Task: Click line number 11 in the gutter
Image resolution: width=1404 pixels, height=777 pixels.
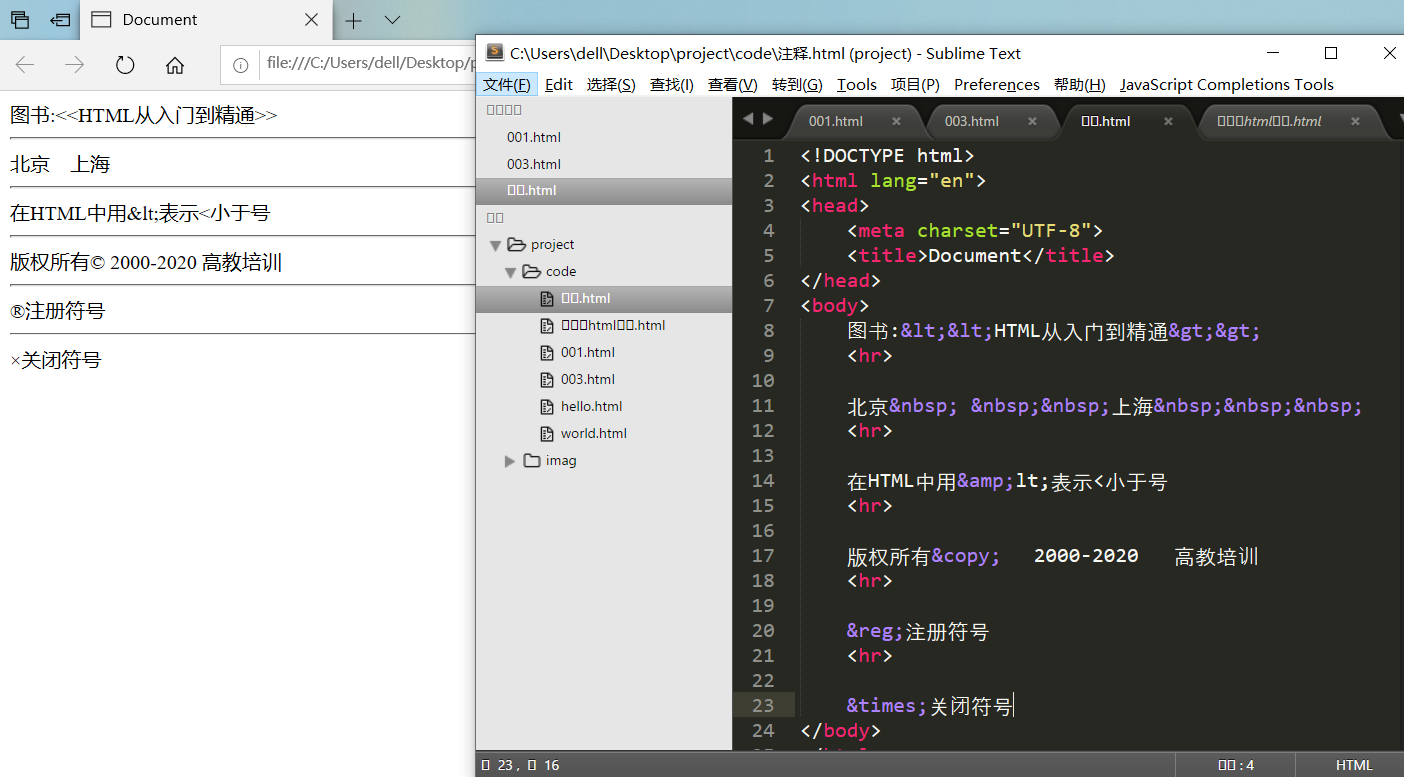Action: coord(762,405)
